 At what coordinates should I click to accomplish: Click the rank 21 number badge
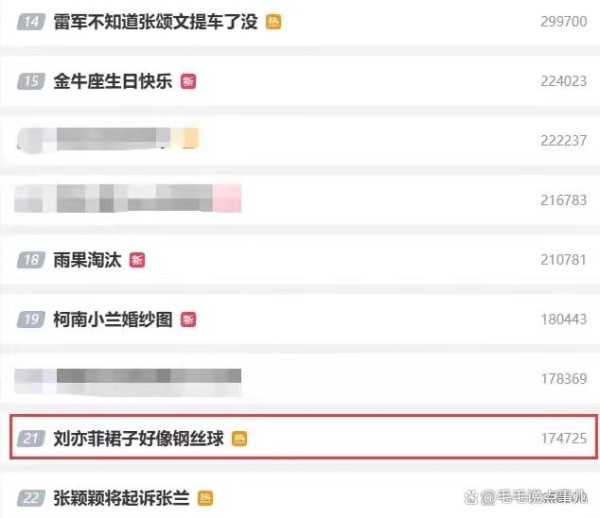tap(31, 438)
